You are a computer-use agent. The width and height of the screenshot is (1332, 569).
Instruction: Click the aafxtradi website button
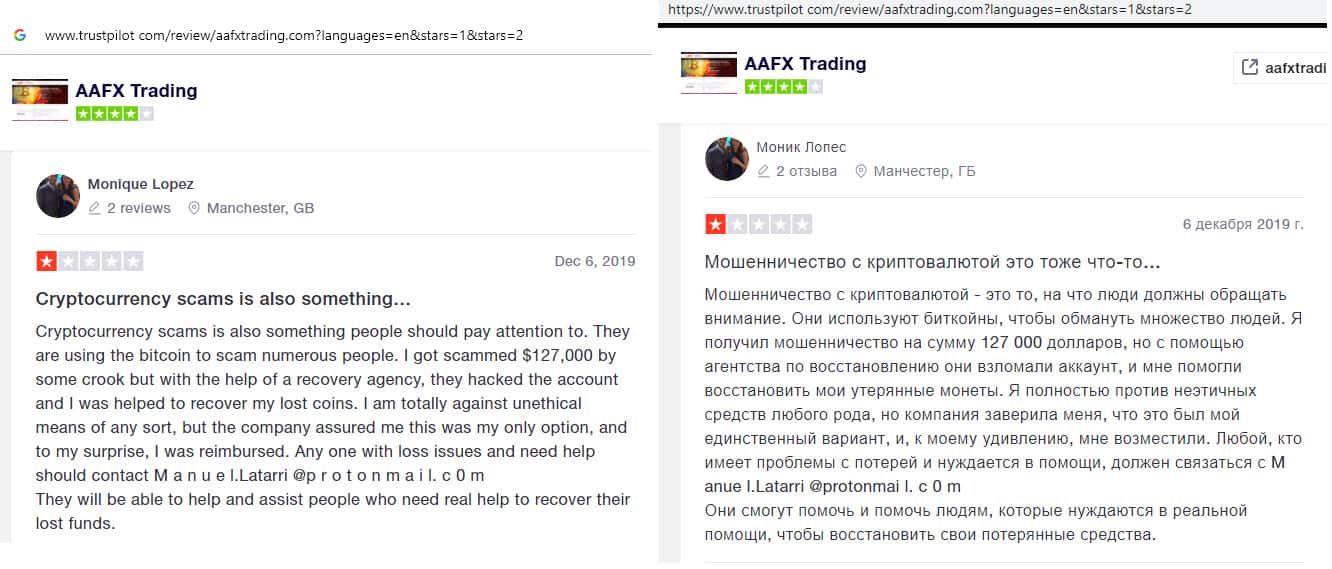[x=1283, y=67]
